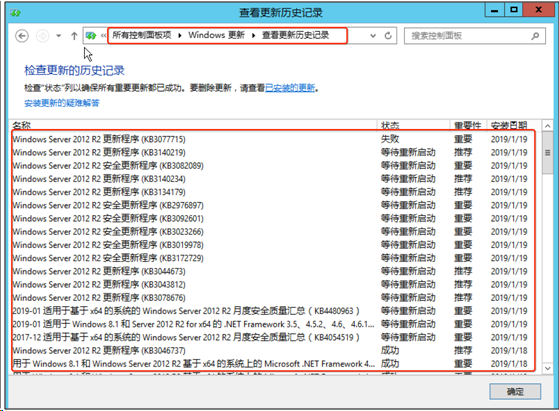
Task: Expand arrow after Windows 更新 breadcrumb
Action: tap(253, 35)
